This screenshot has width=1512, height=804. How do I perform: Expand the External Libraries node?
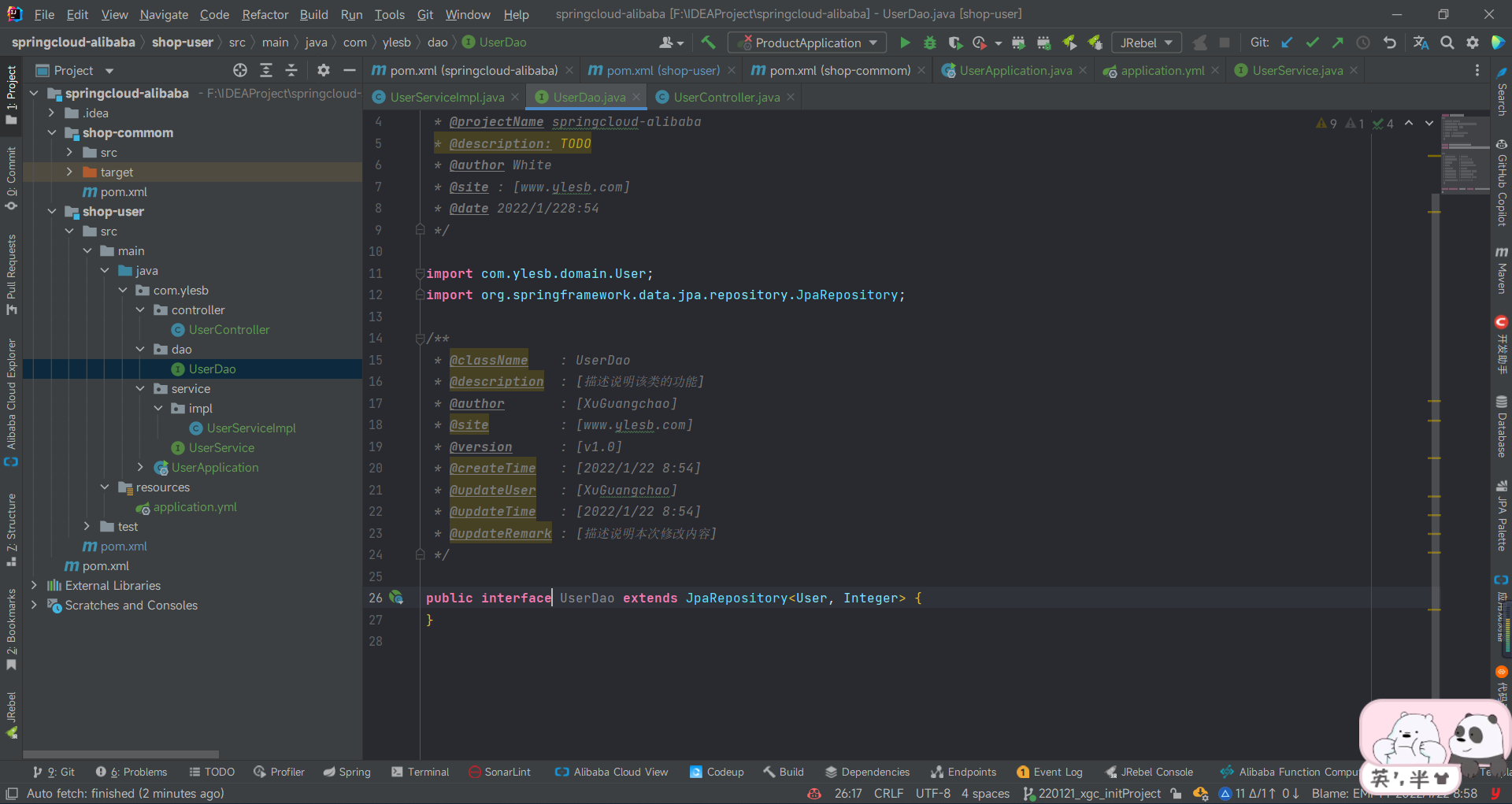coord(34,585)
